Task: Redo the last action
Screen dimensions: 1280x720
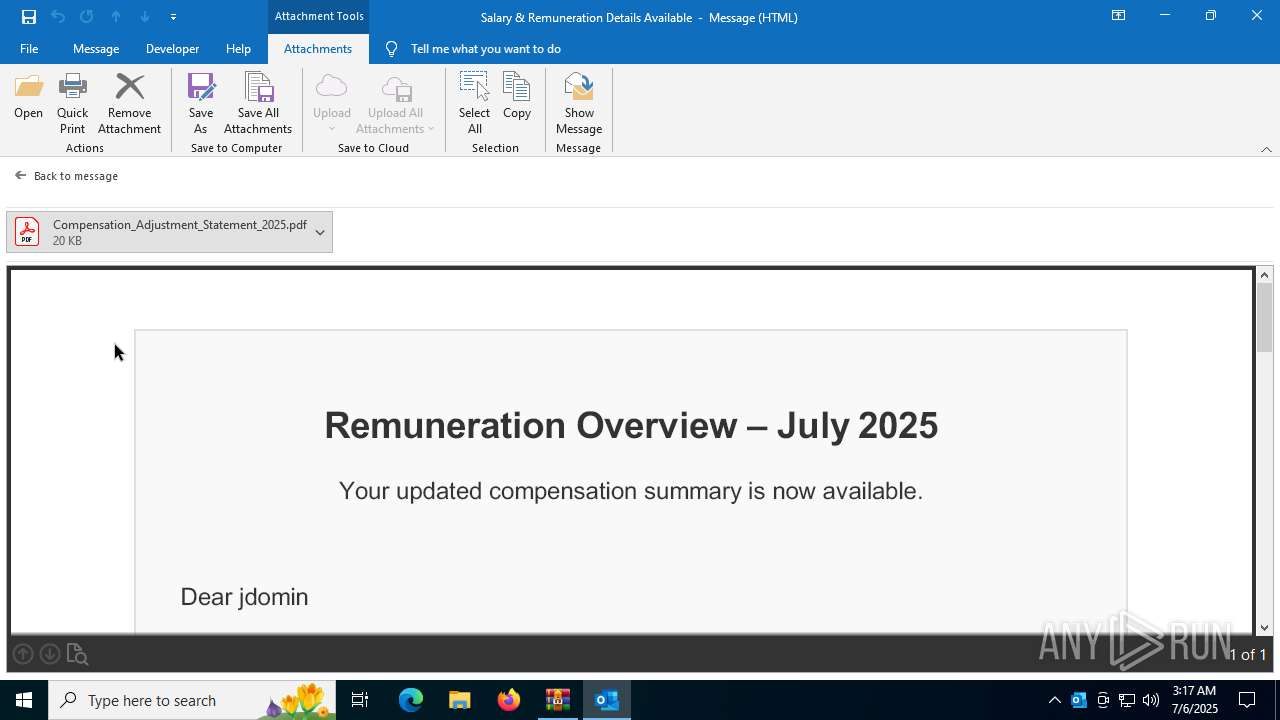Action: coord(87,17)
